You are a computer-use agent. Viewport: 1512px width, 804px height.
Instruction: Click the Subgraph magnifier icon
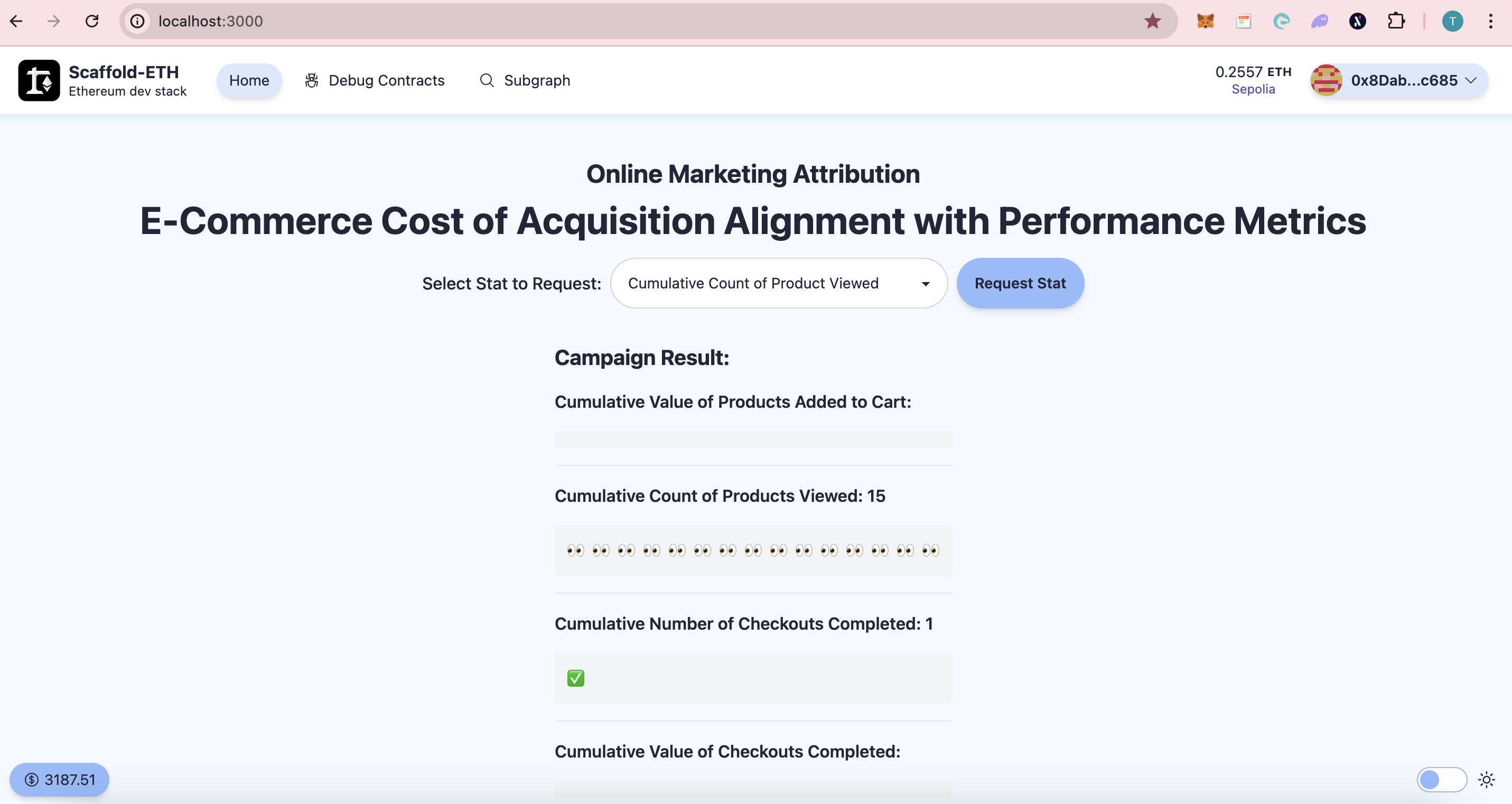click(x=487, y=80)
